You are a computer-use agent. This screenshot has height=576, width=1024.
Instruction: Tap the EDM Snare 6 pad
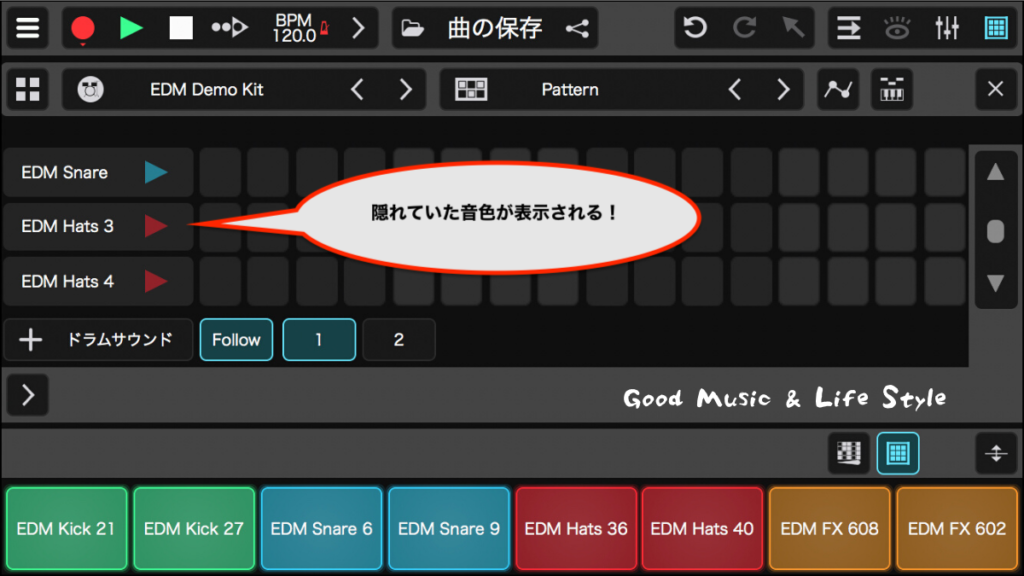[321, 528]
